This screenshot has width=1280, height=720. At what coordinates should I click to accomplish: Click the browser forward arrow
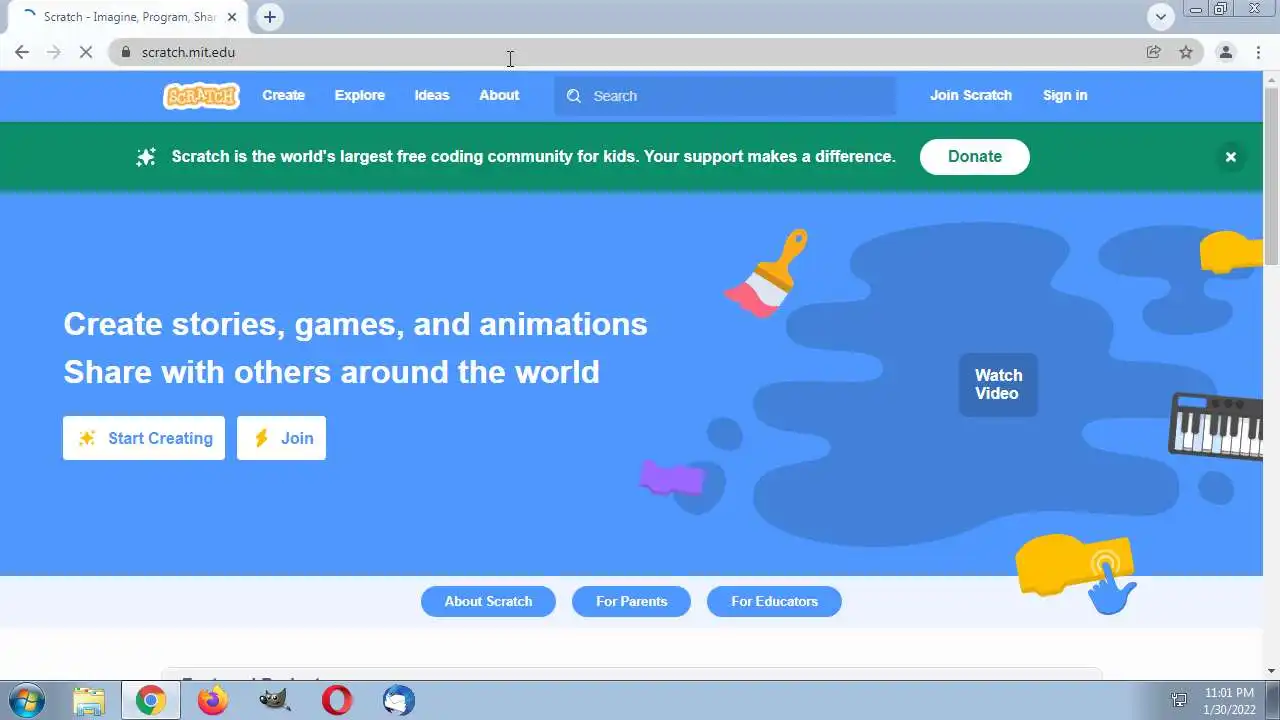(54, 52)
